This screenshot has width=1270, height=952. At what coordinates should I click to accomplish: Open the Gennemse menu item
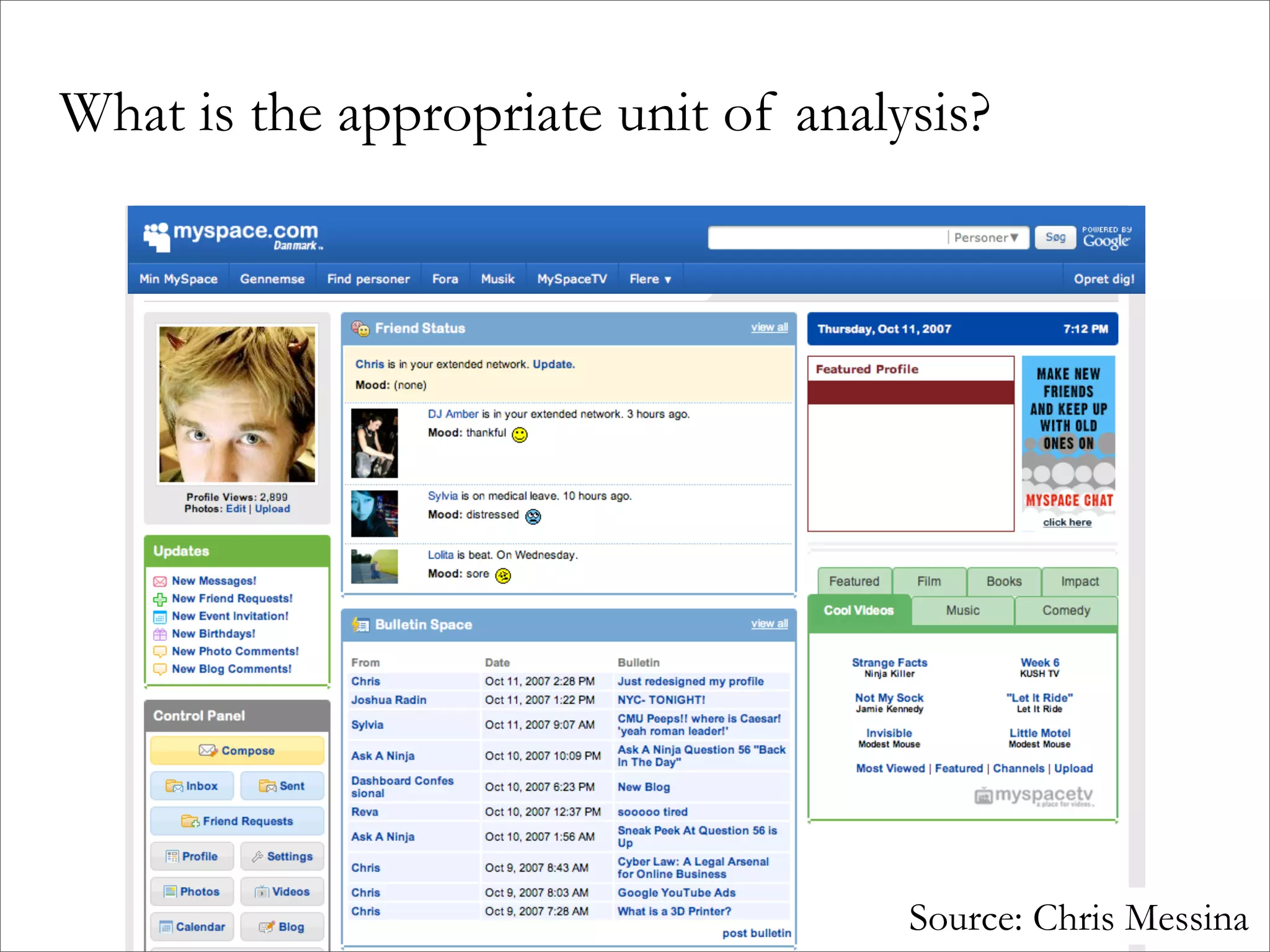272,279
